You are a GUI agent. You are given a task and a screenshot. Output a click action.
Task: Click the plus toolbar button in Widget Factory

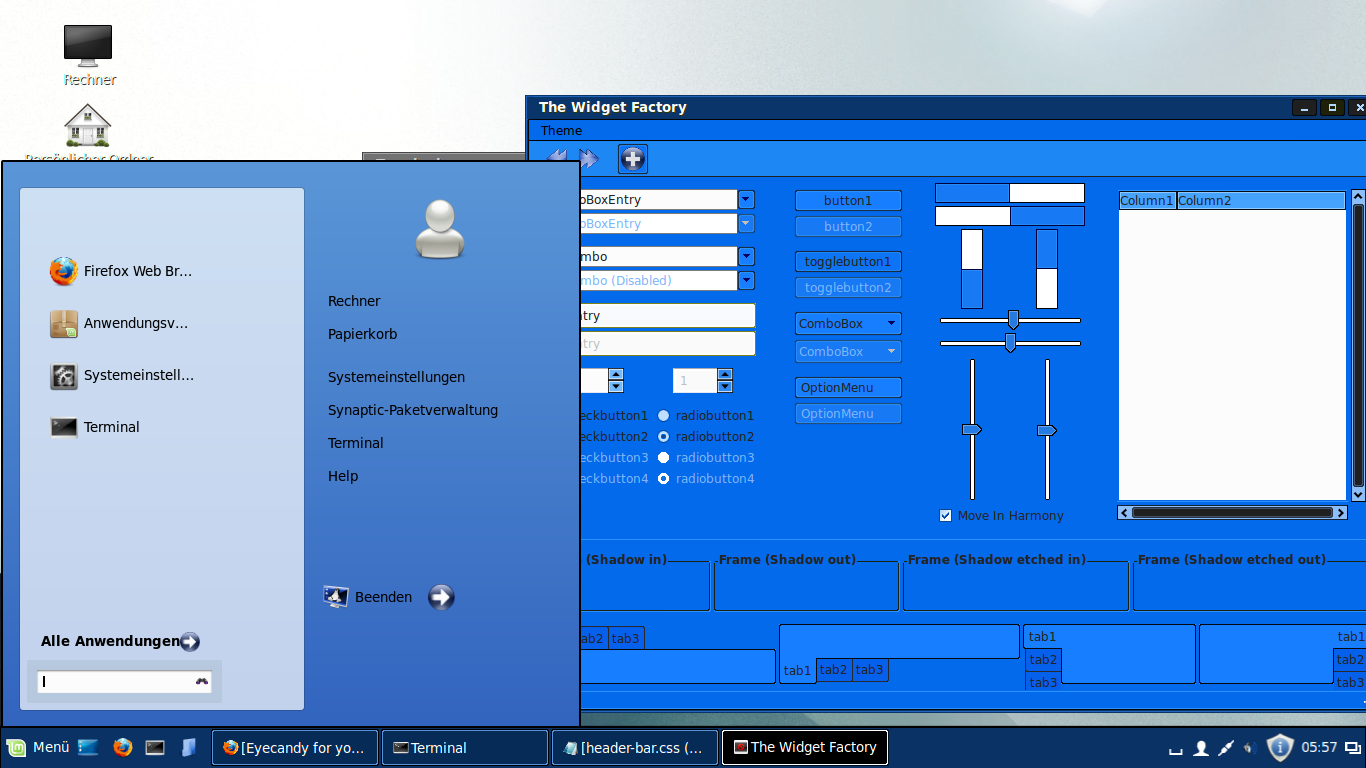[x=632, y=158]
